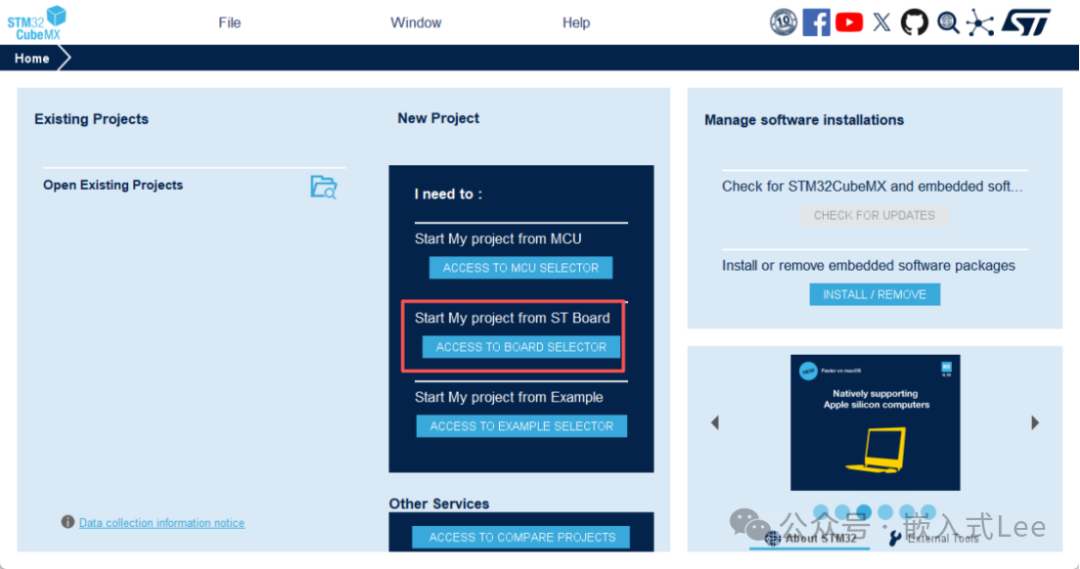The height and width of the screenshot is (569, 1080).
Task: Click ACCESS TO COMPARE PROJECTS button
Action: pos(521,537)
